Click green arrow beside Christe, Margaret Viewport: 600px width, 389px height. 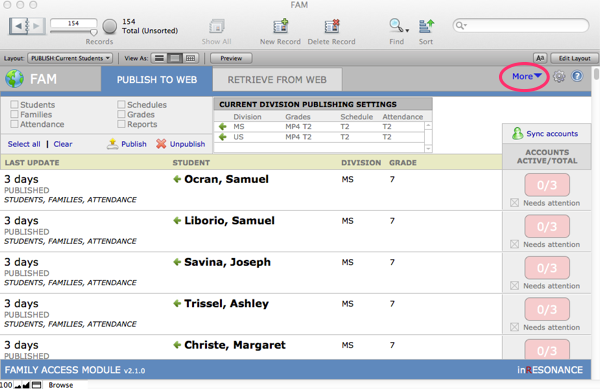[x=177, y=345]
